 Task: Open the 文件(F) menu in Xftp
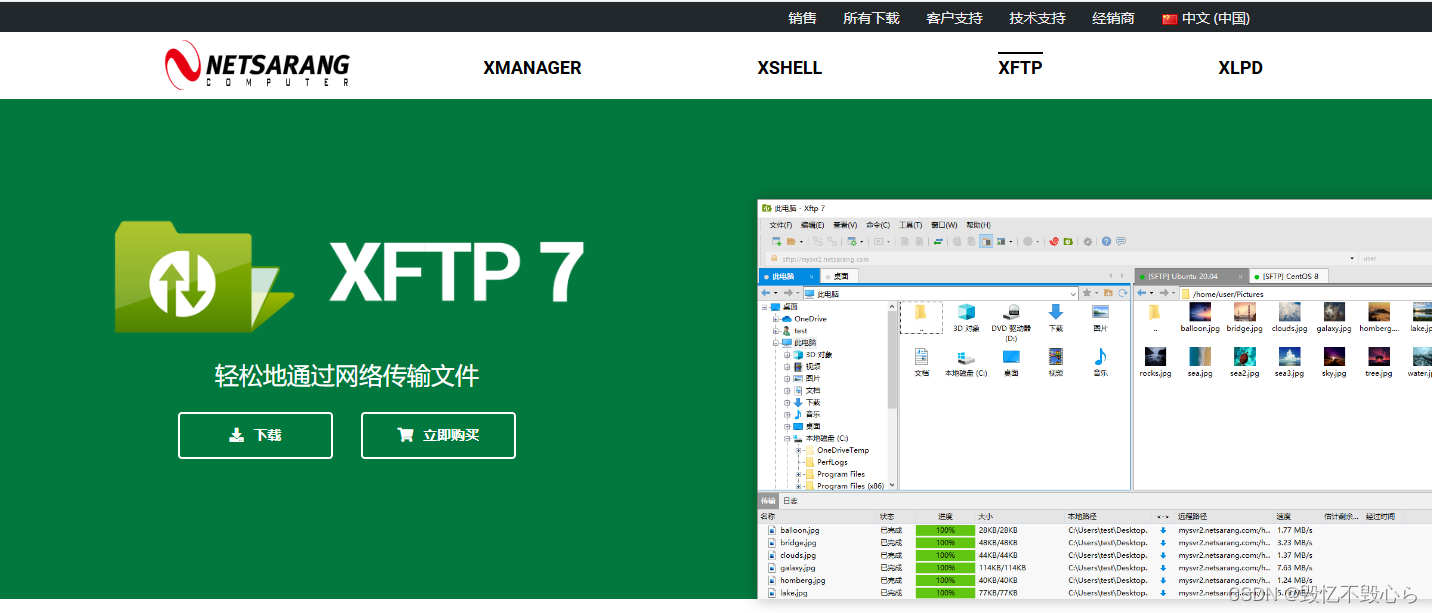click(781, 225)
